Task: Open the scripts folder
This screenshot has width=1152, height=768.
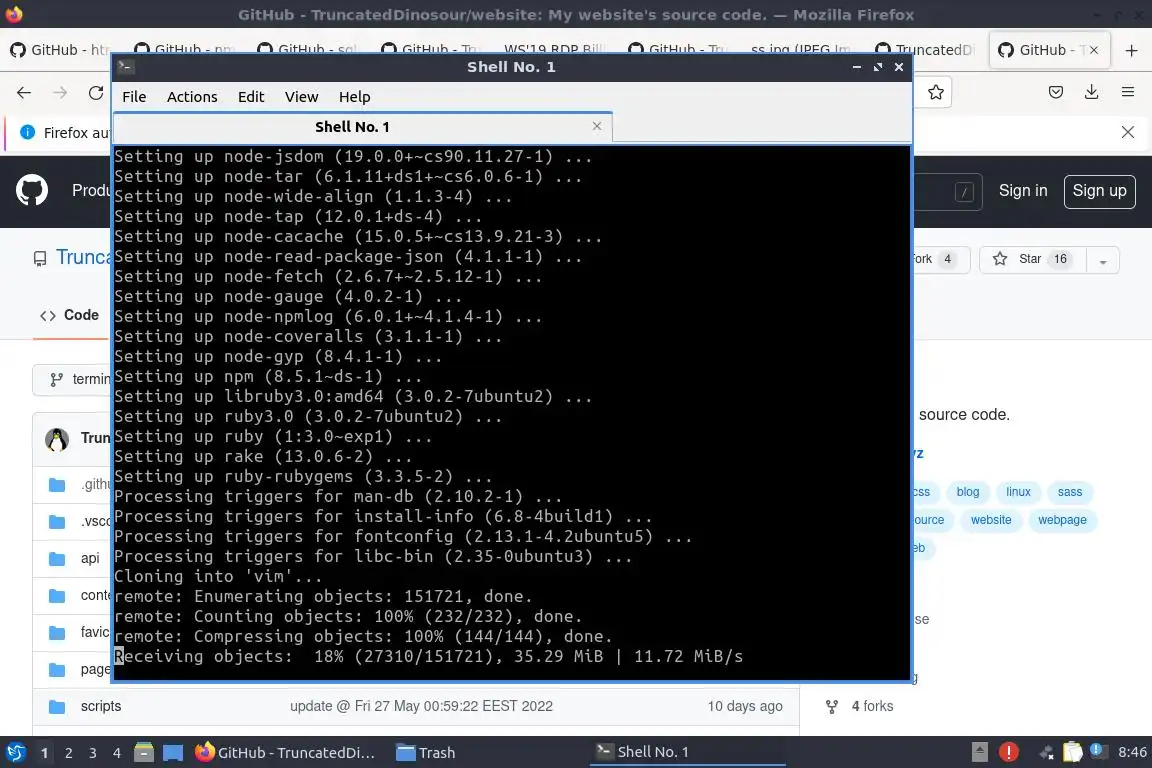Action: [101, 706]
